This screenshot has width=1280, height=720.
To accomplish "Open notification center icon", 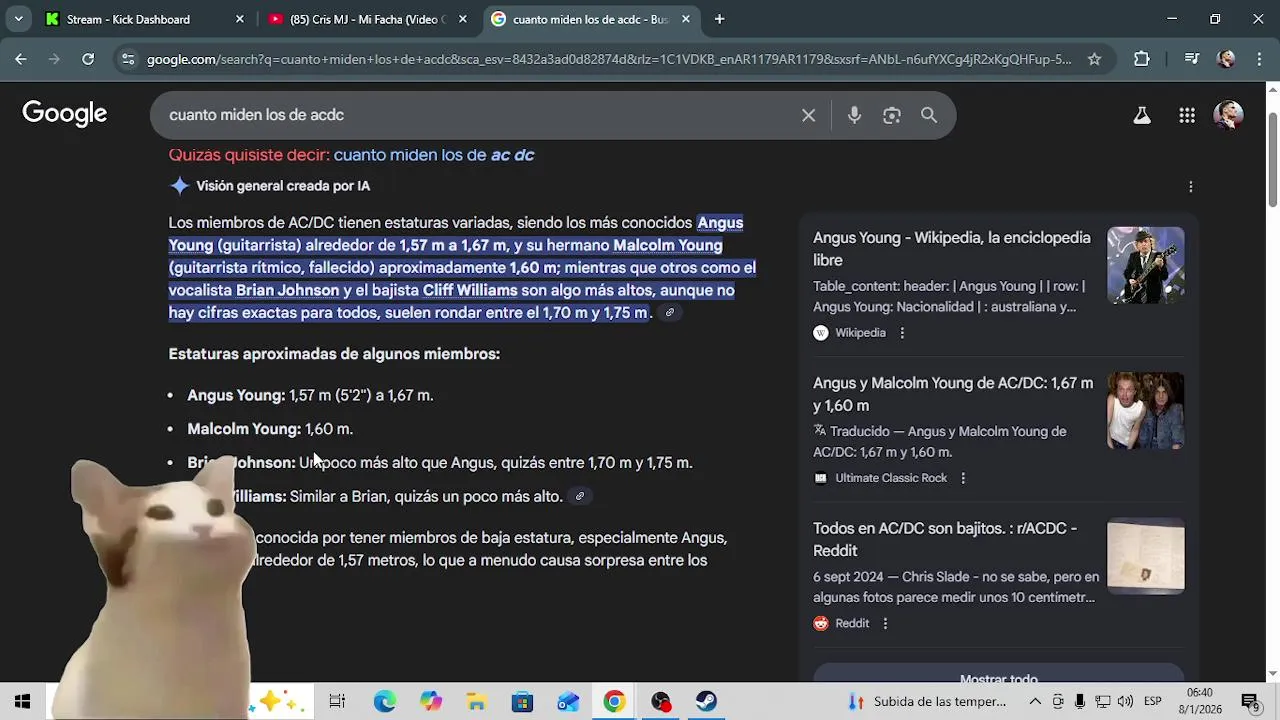I will tap(1250, 701).
